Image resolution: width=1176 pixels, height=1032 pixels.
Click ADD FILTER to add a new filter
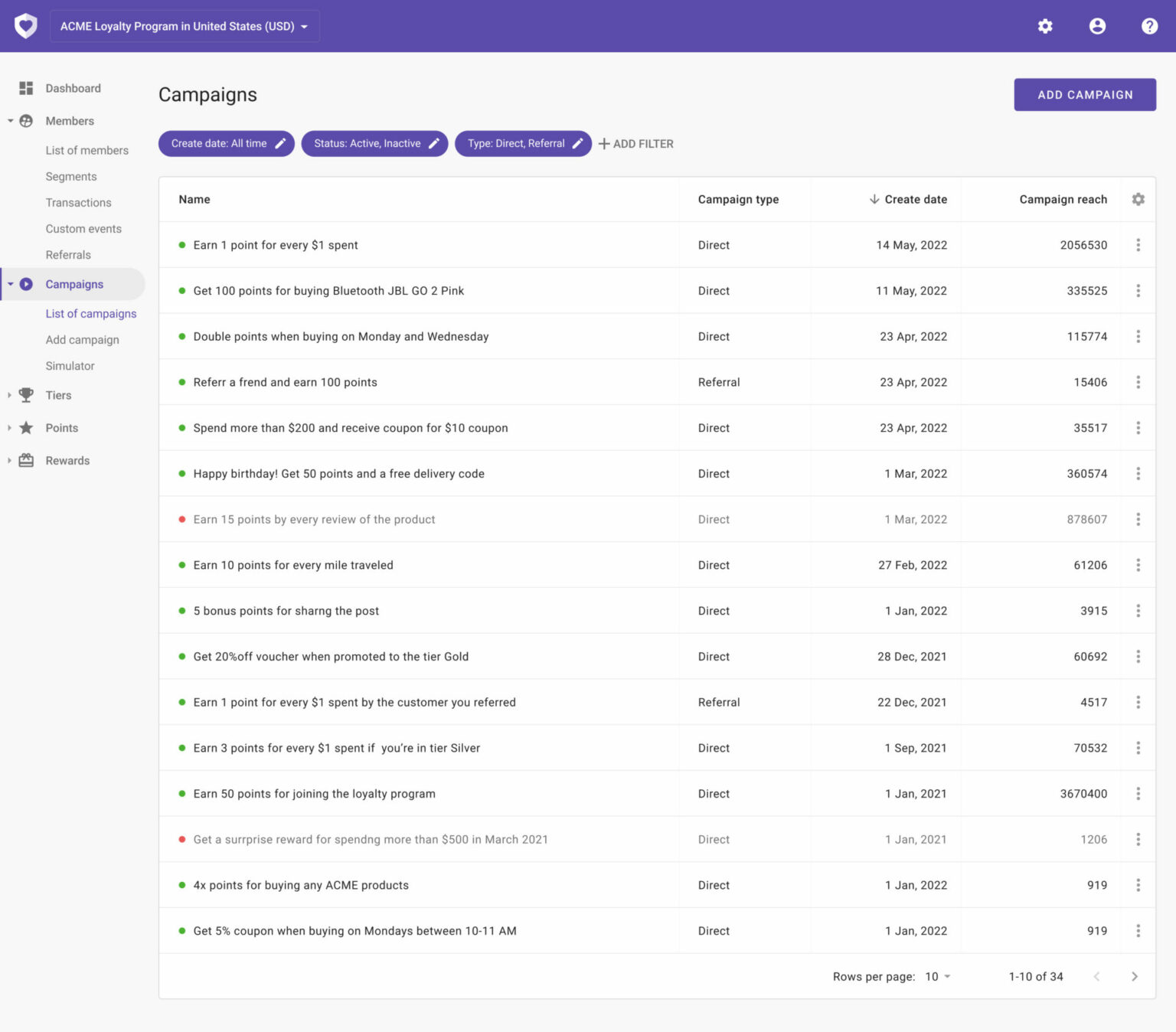click(x=635, y=143)
